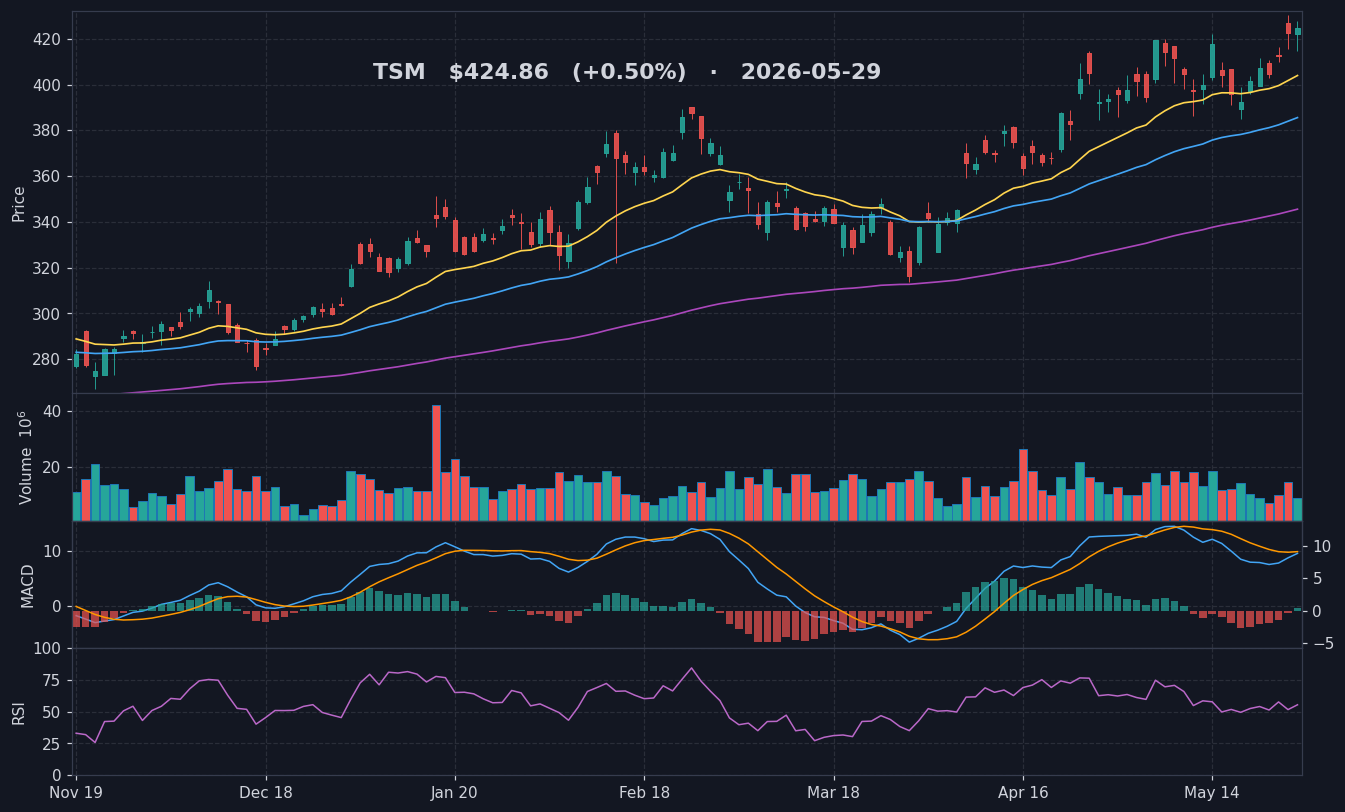Click the 400 price axis tick
The height and width of the screenshot is (812, 1345).
click(x=47, y=85)
